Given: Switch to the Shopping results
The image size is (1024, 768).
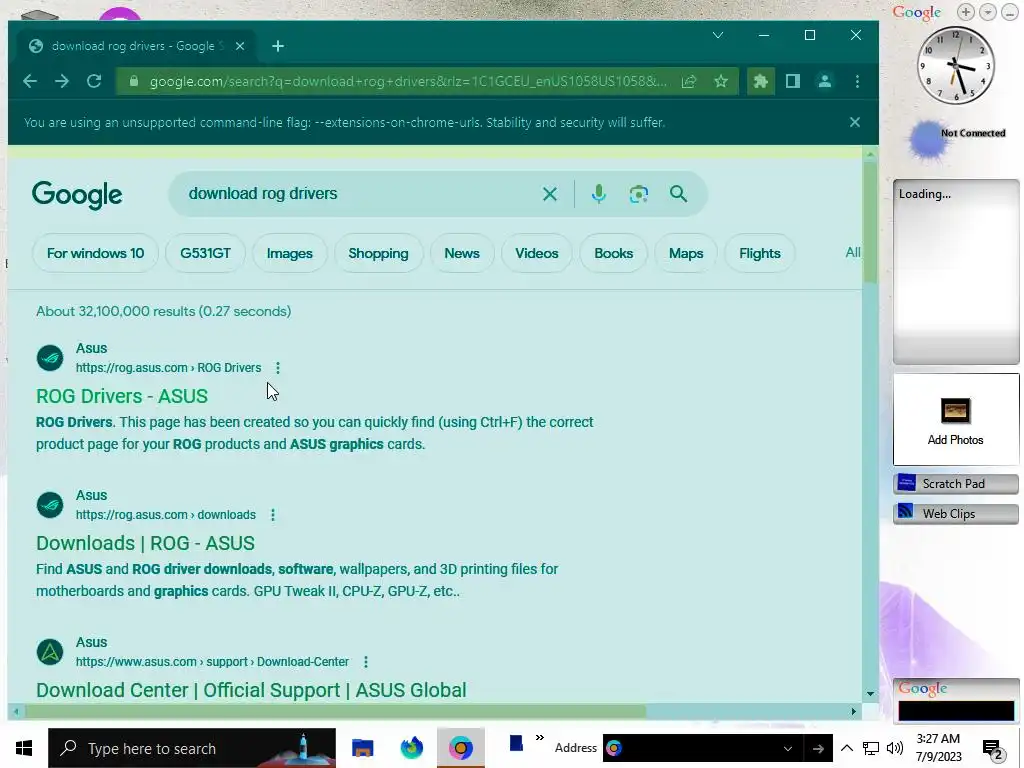Looking at the screenshot, I should pos(378,253).
